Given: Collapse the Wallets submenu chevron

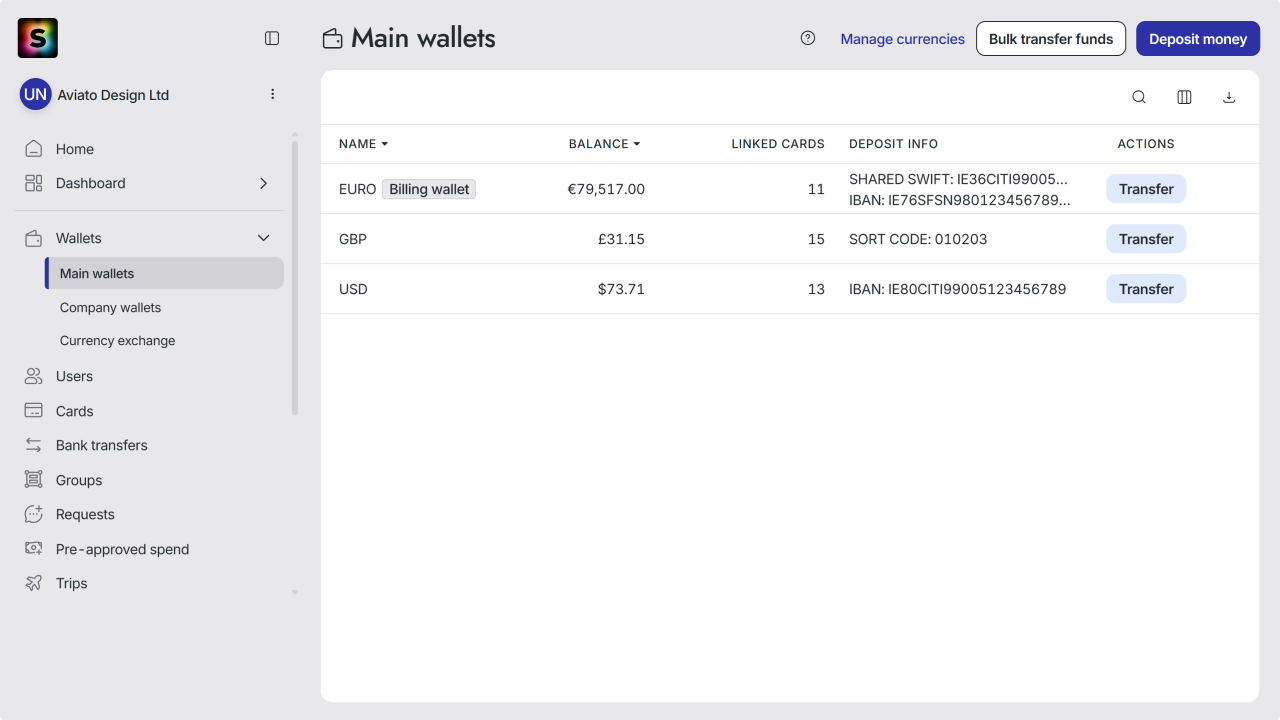Looking at the screenshot, I should (264, 238).
